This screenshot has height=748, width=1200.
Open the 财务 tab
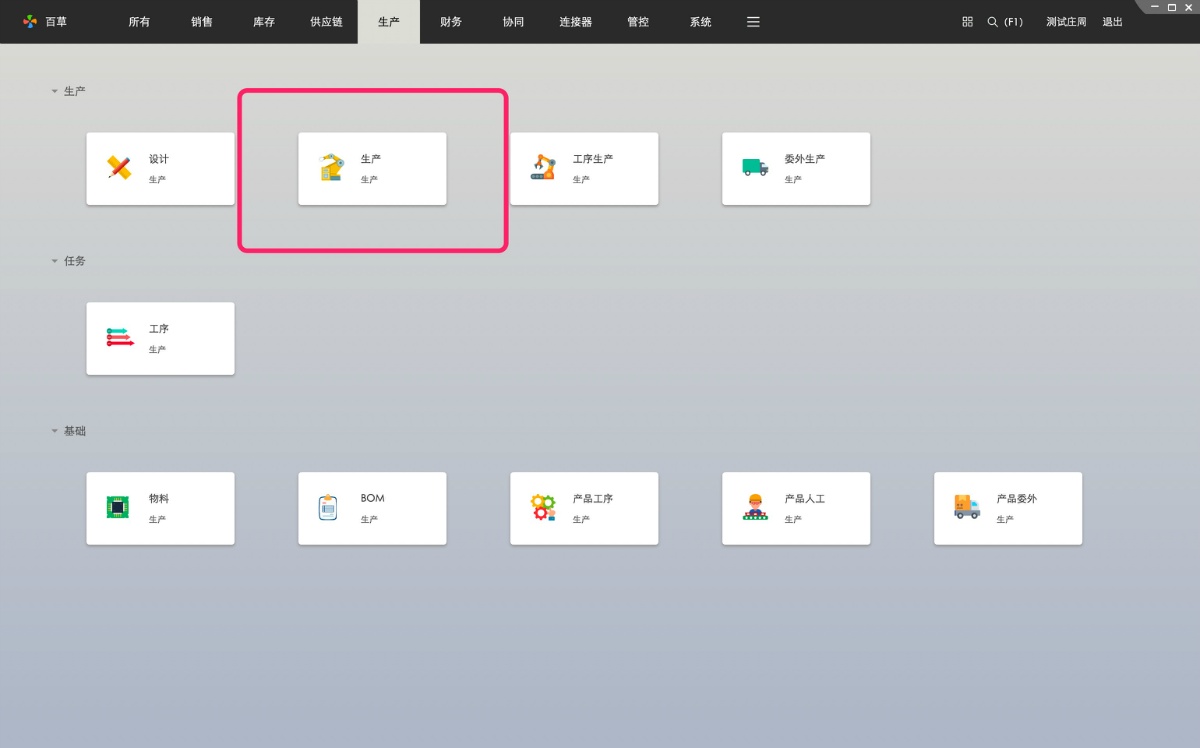(x=451, y=22)
